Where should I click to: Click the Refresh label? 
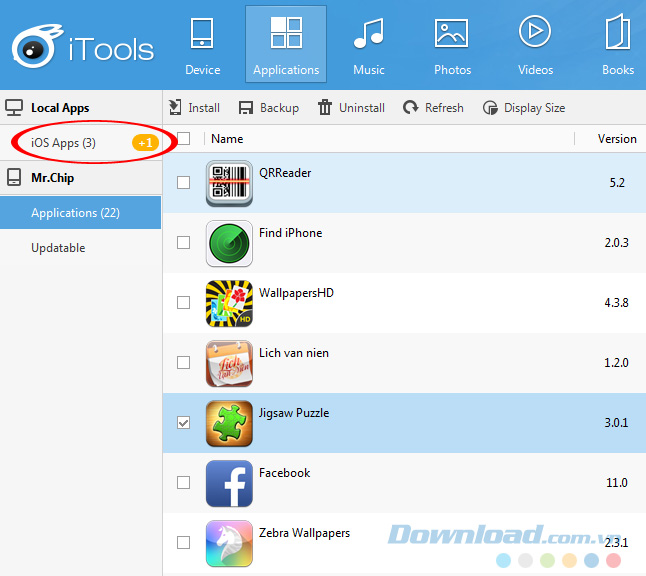444,108
